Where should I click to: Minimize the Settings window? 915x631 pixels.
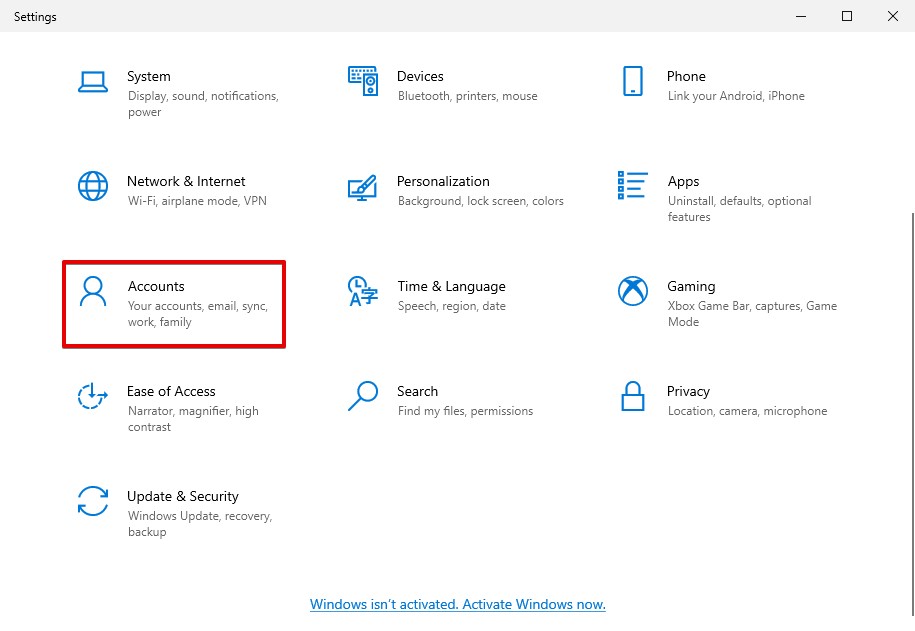(x=801, y=16)
